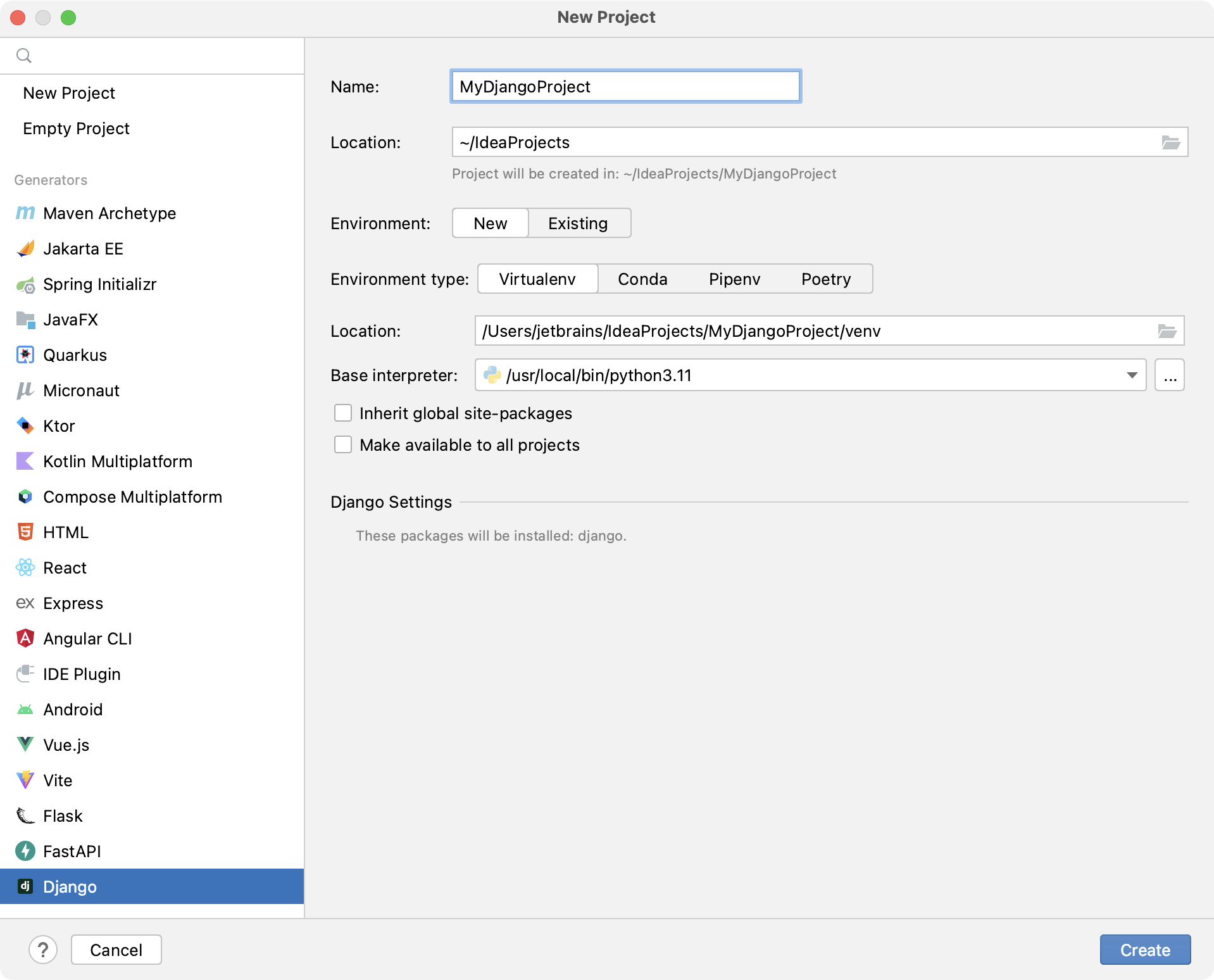The height and width of the screenshot is (980, 1214).
Task: Browse for venv location folder icon
Action: (x=1167, y=331)
